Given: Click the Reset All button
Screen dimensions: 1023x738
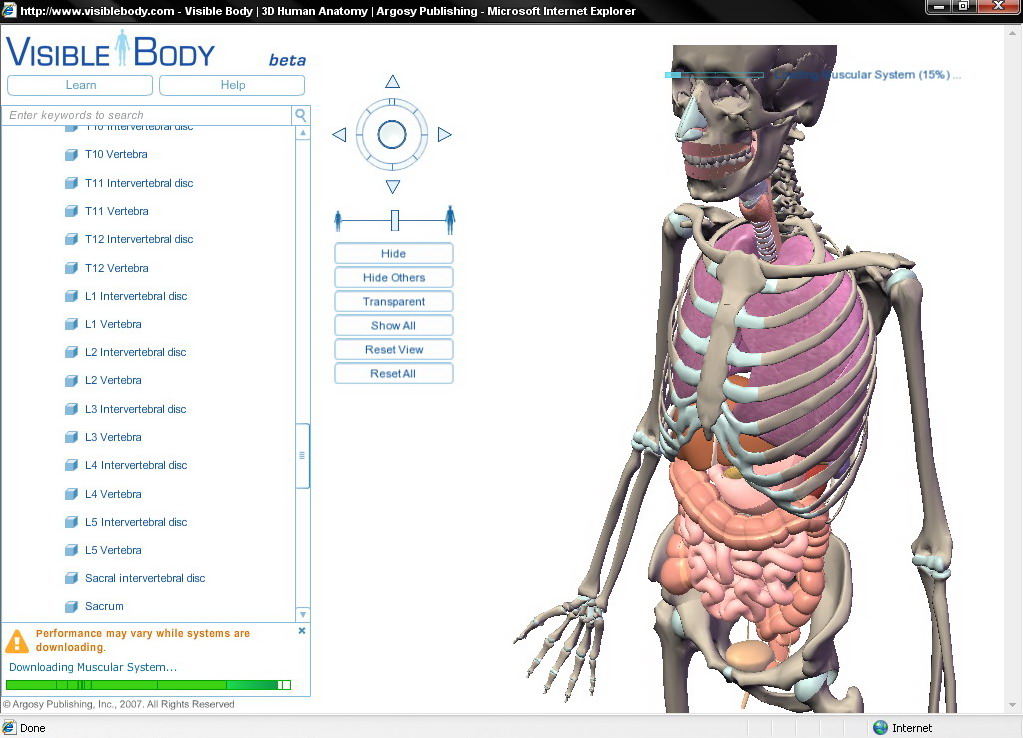Looking at the screenshot, I should (x=393, y=374).
